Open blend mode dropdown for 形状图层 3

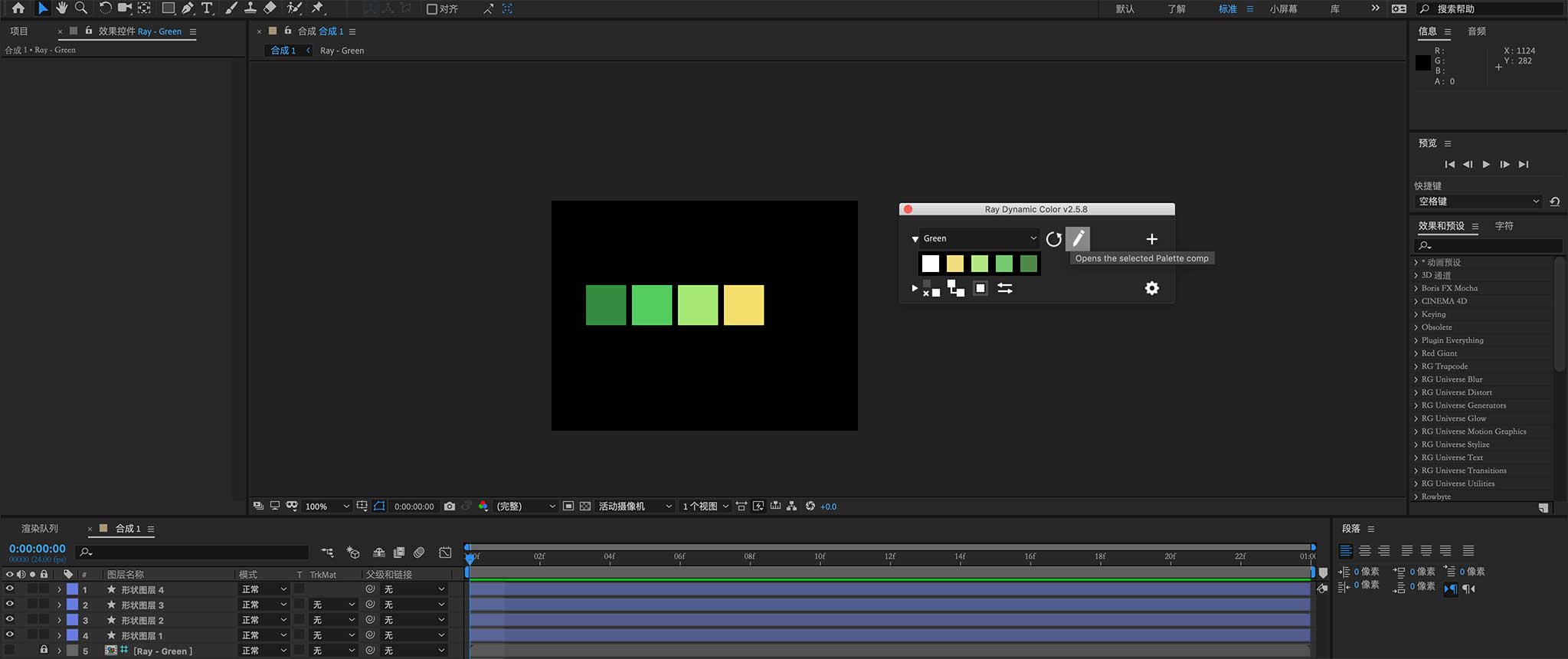[x=264, y=605]
